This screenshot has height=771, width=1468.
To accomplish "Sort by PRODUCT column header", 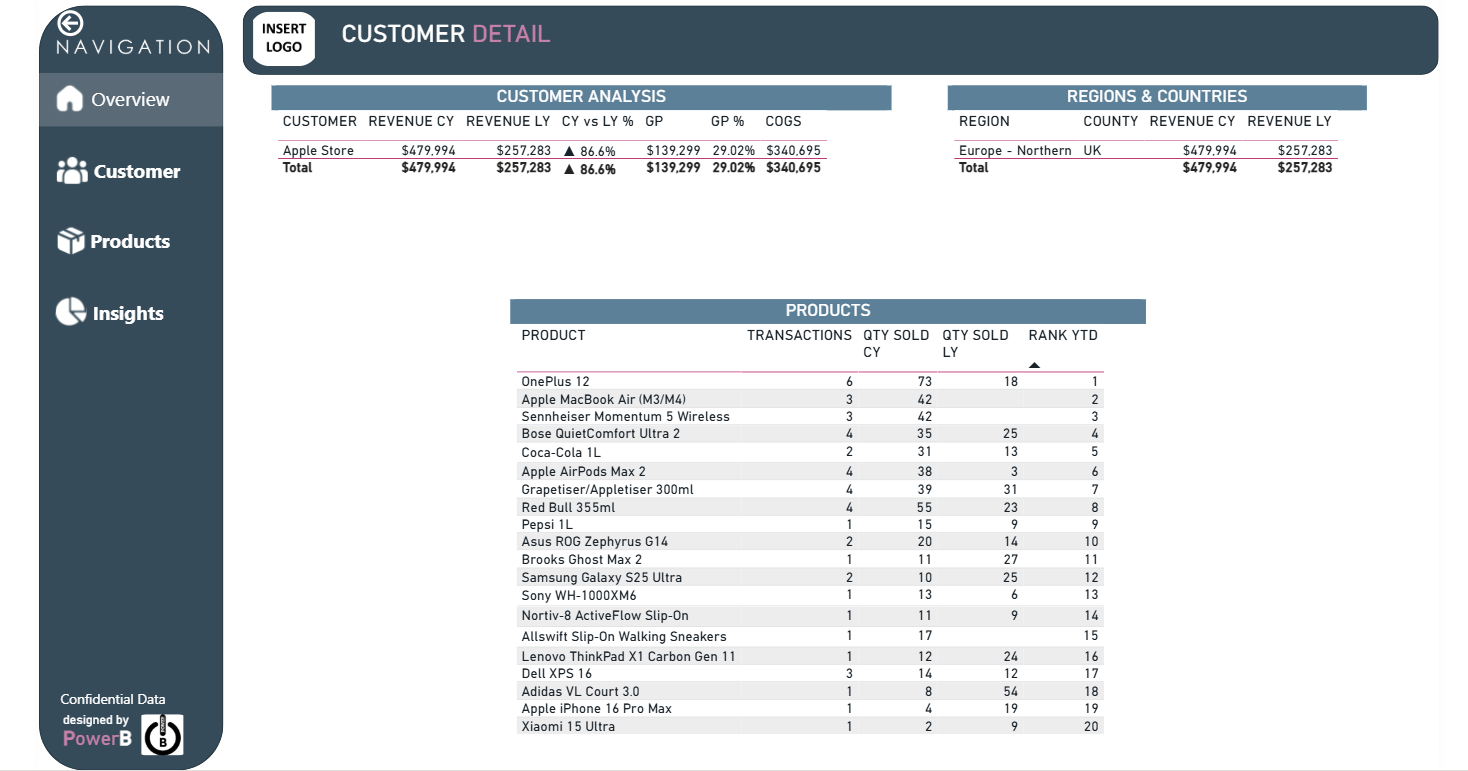I will (x=553, y=335).
